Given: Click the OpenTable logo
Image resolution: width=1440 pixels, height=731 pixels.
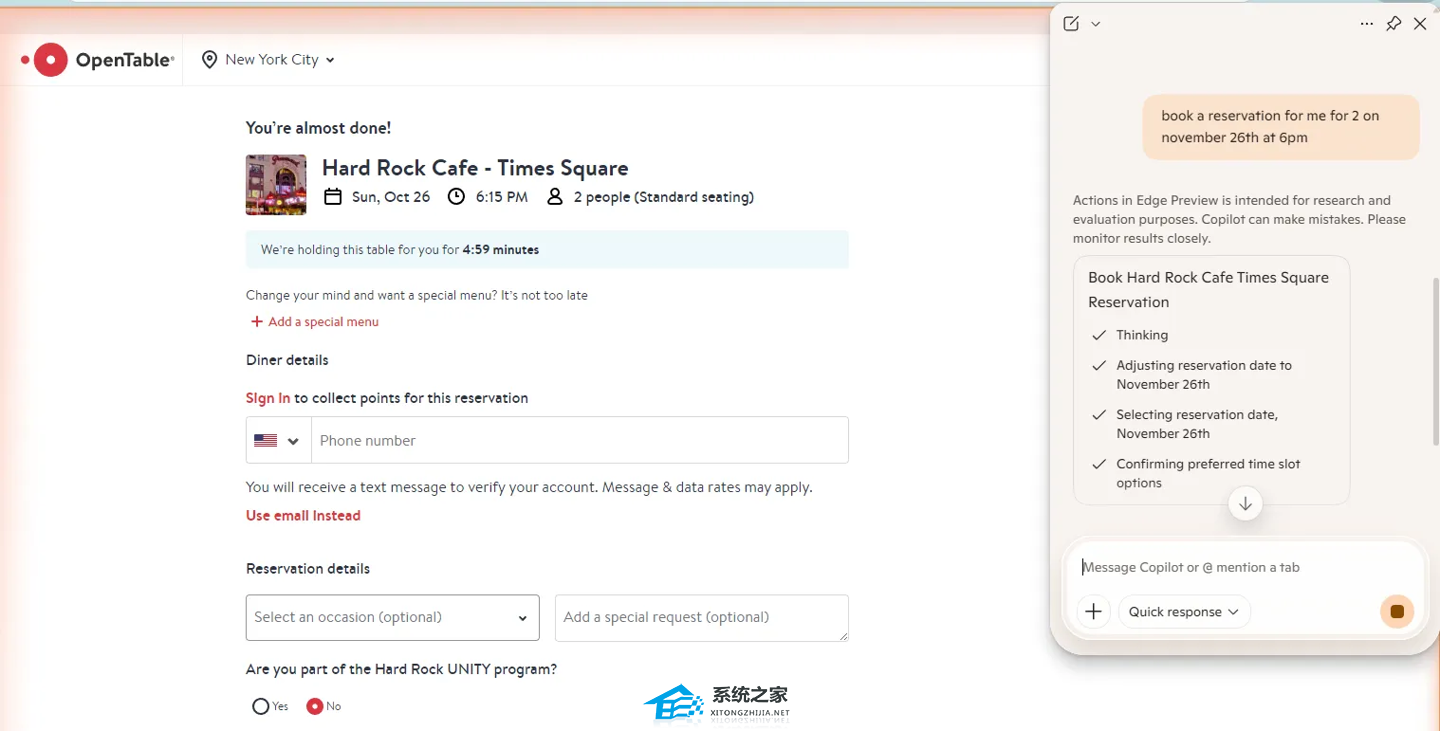Looking at the screenshot, I should click(98, 60).
